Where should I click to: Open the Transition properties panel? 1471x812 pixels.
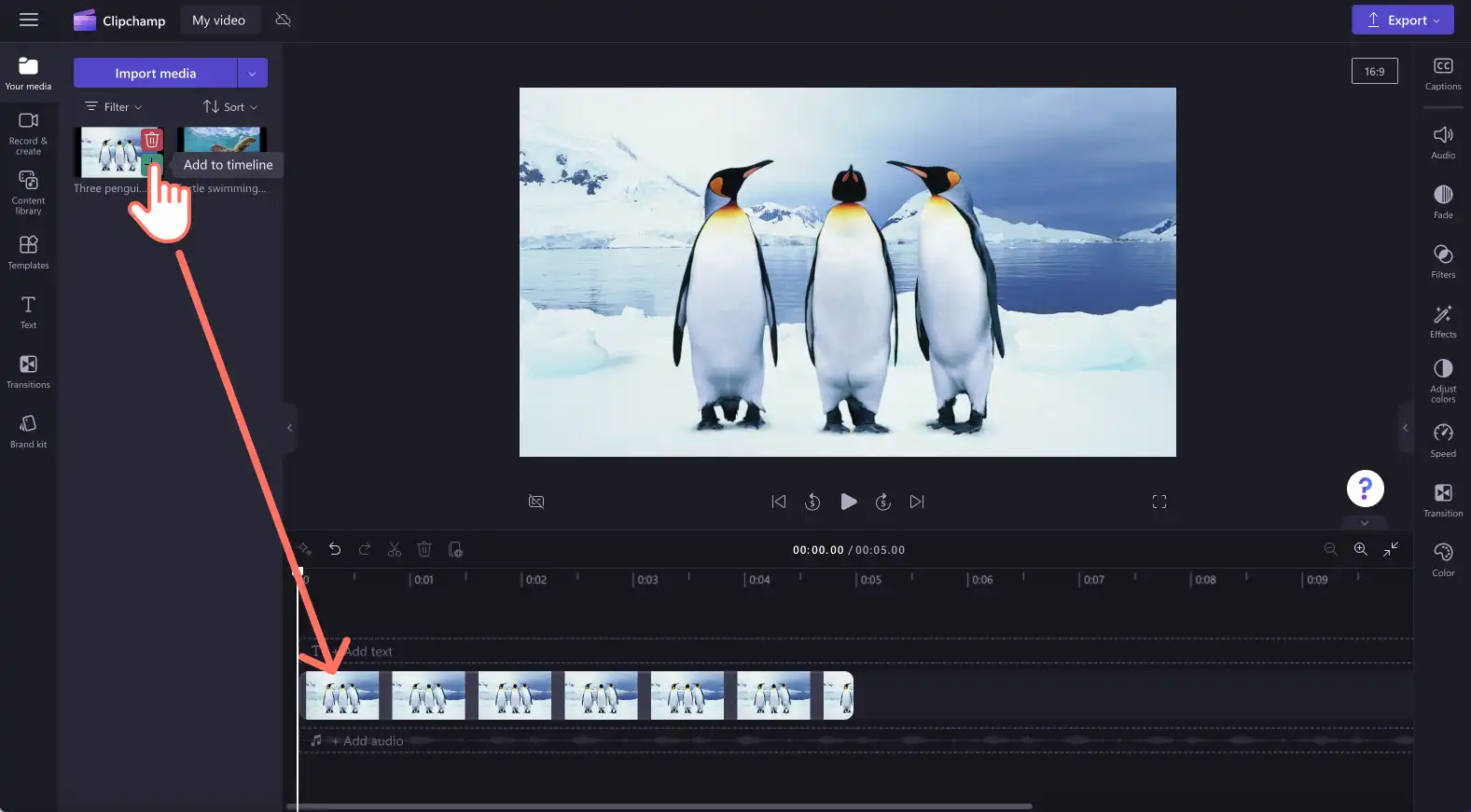click(x=1443, y=501)
